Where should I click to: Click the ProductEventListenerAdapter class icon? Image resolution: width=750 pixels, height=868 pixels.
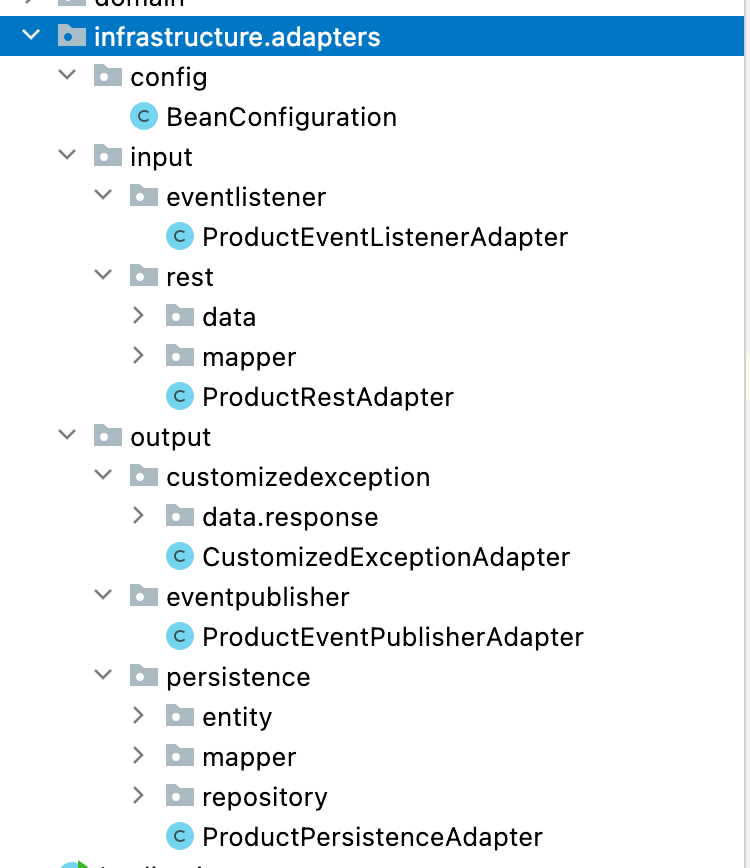pyautogui.click(x=180, y=237)
